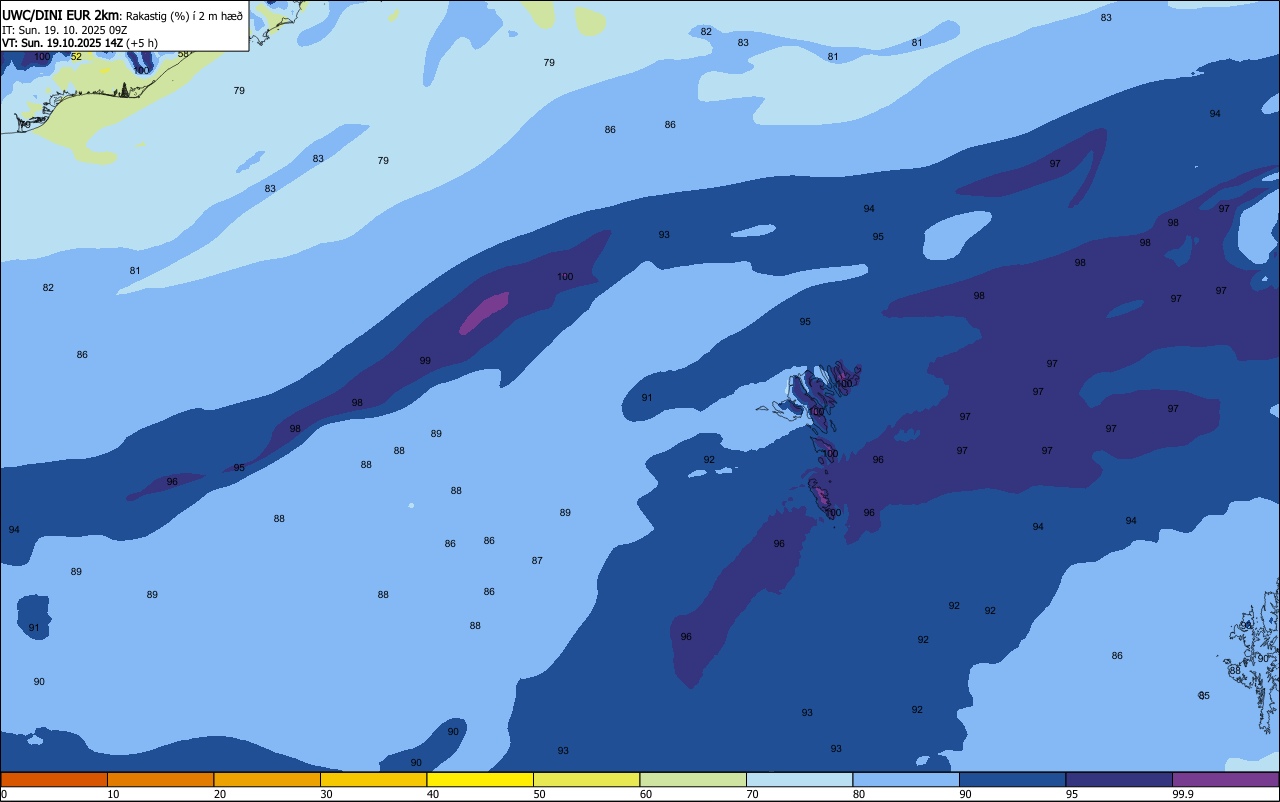The image size is (1280, 802).
Task: Pick the purple above-99.9 legend swatch
Action: pyautogui.click(x=1225, y=779)
